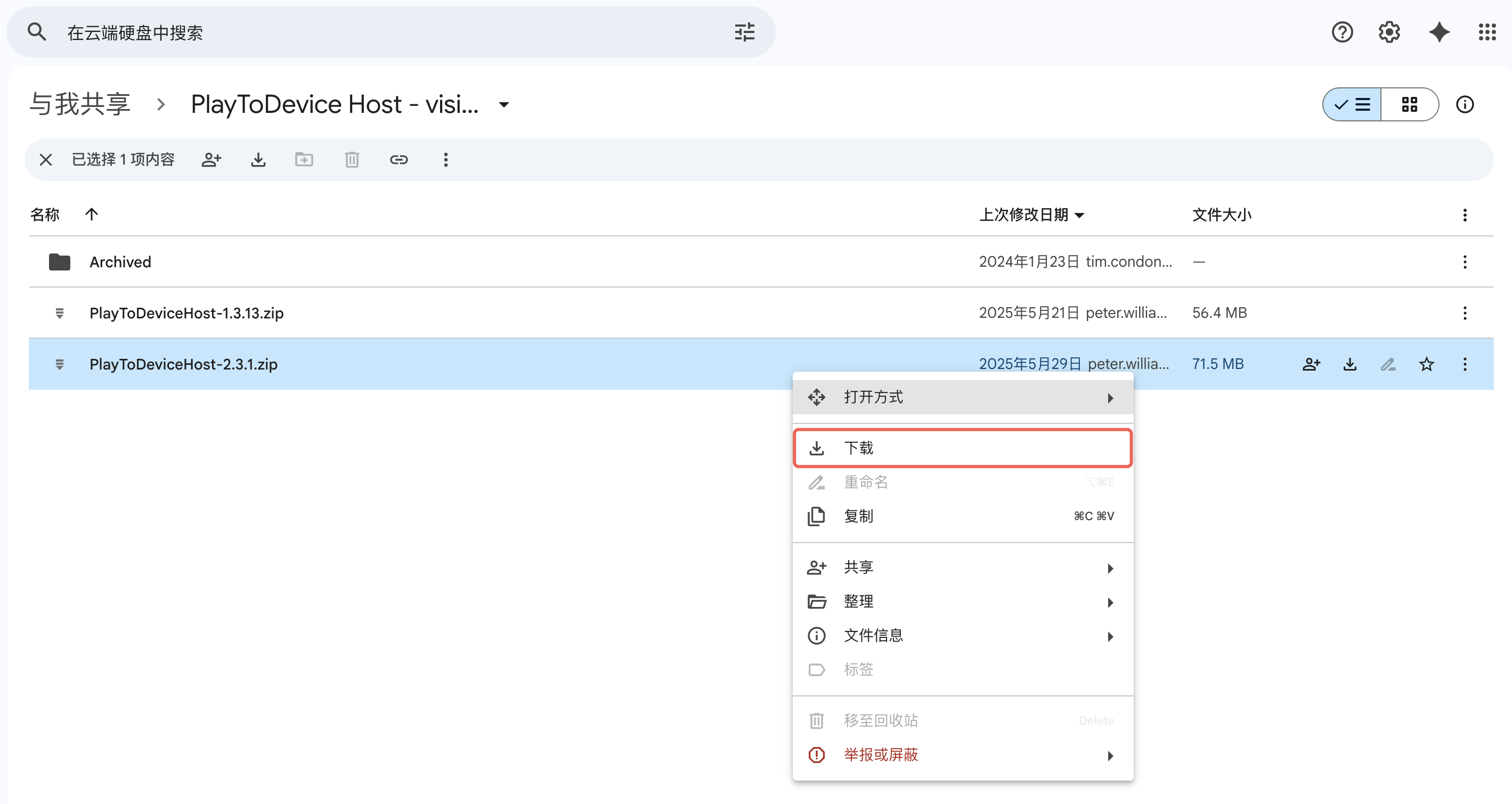
Task: Open the Settings gear
Action: pos(1389,31)
